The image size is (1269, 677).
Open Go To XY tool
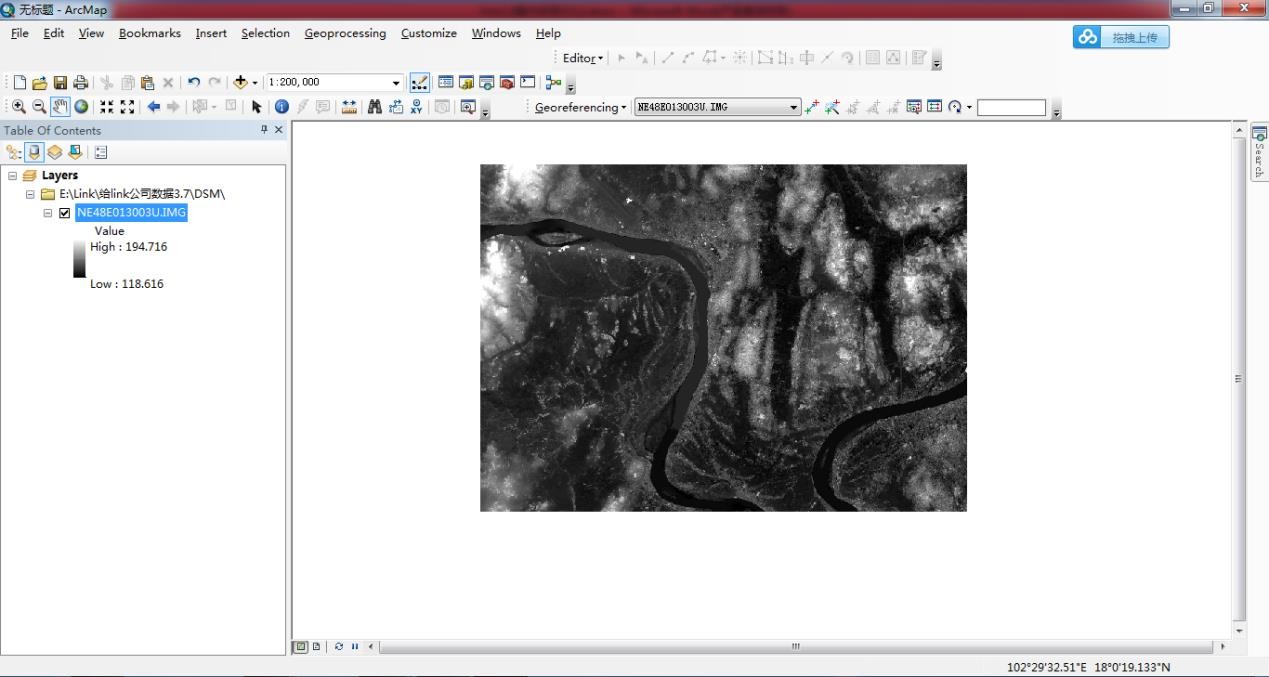pos(416,107)
